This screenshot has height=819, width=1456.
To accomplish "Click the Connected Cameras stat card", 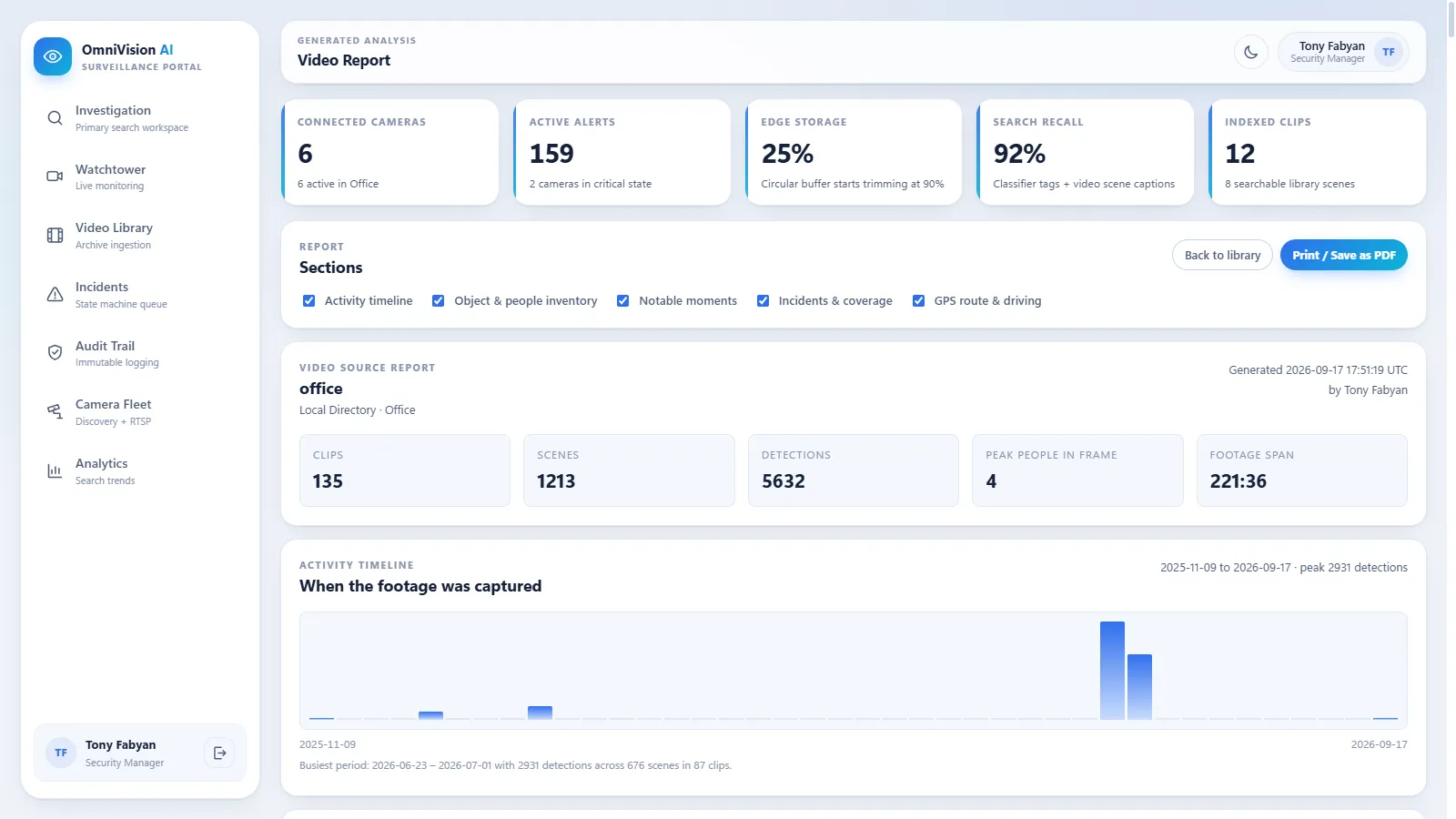I will (390, 152).
